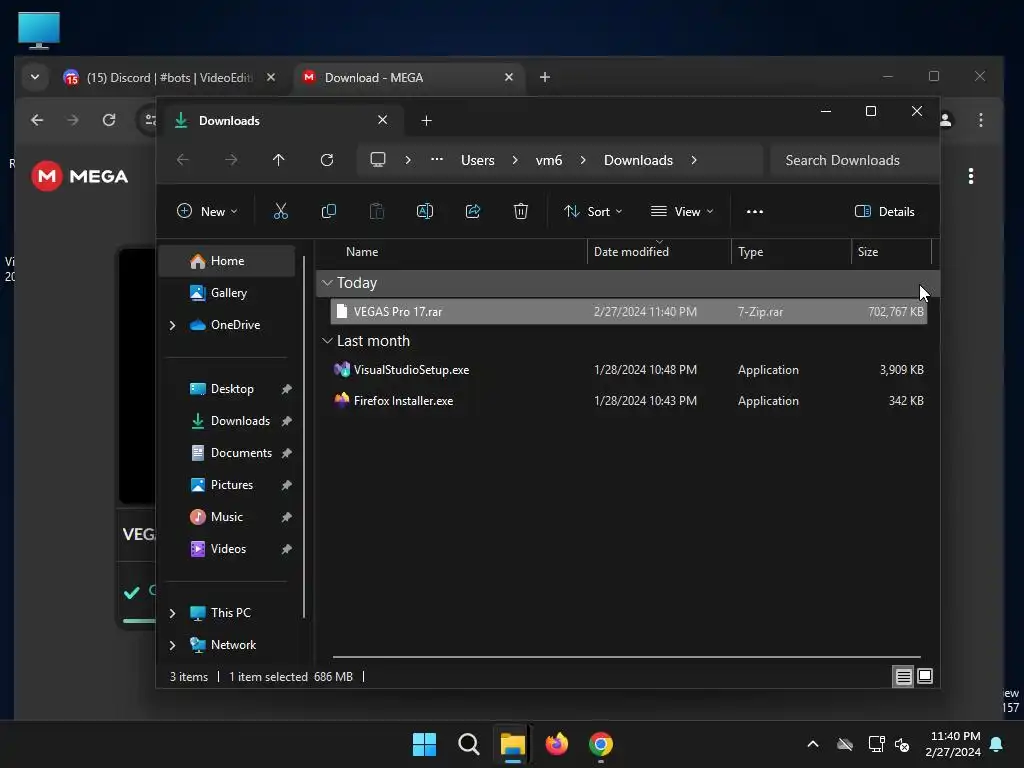The height and width of the screenshot is (768, 1024).
Task: Click chevron after Downloads in address bar
Action: coord(694,160)
